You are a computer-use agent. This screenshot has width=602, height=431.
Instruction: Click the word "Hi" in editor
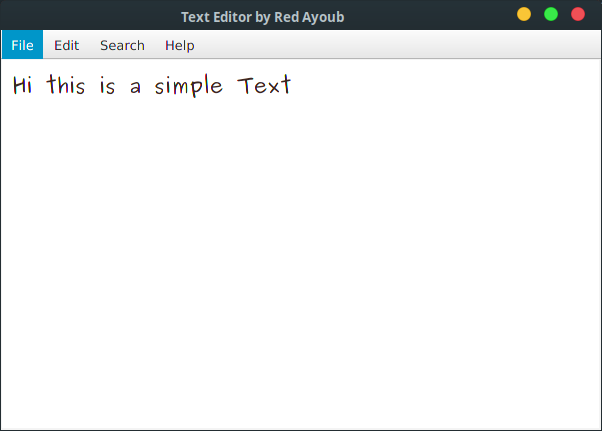pyautogui.click(x=22, y=85)
